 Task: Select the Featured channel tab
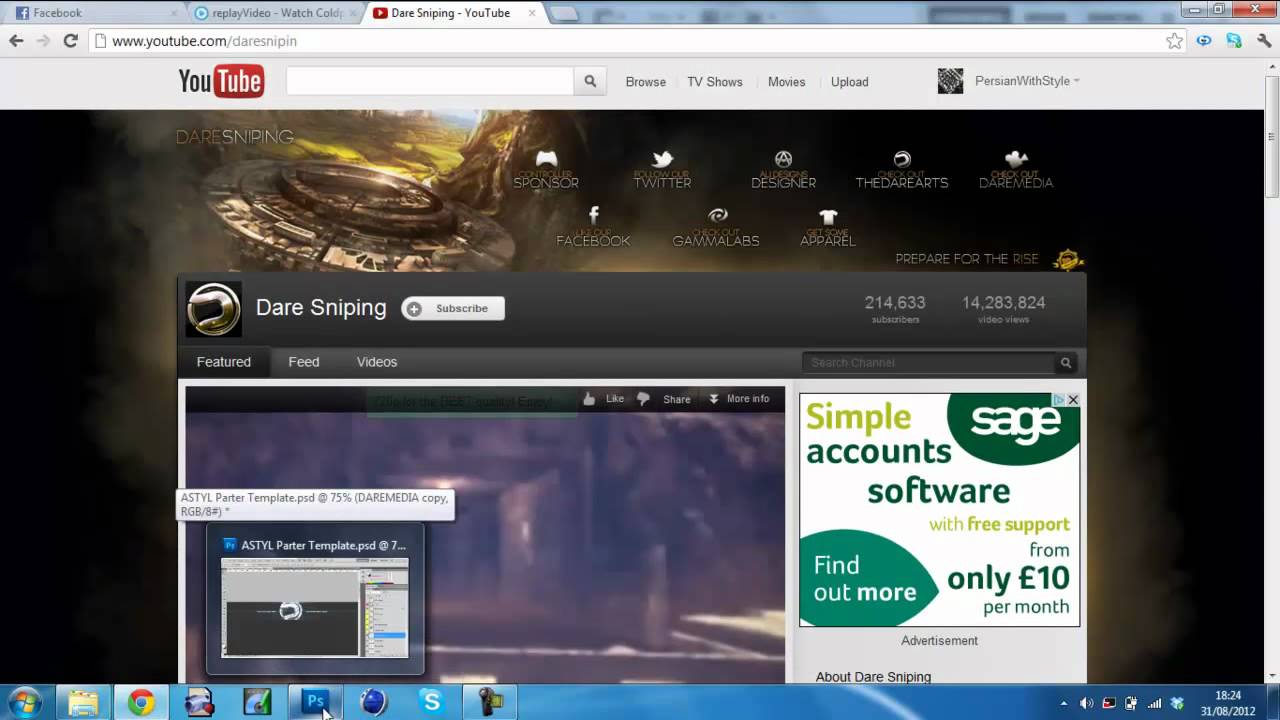224,362
